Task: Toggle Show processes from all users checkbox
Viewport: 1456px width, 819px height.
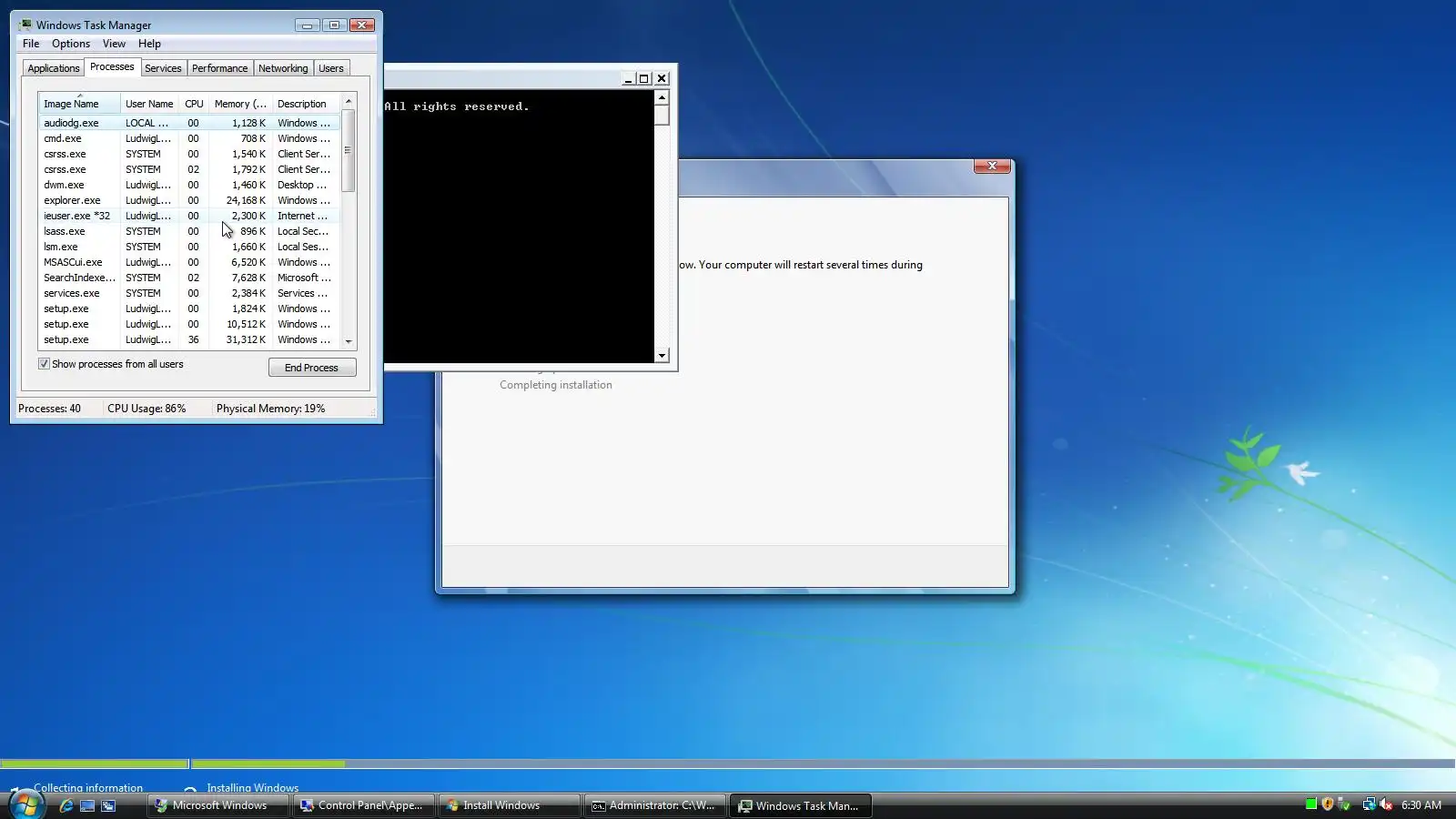Action: (x=44, y=364)
